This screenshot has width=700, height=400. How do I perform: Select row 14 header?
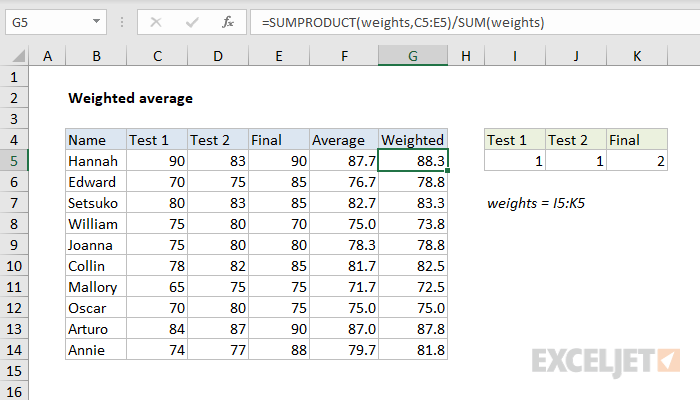14,350
